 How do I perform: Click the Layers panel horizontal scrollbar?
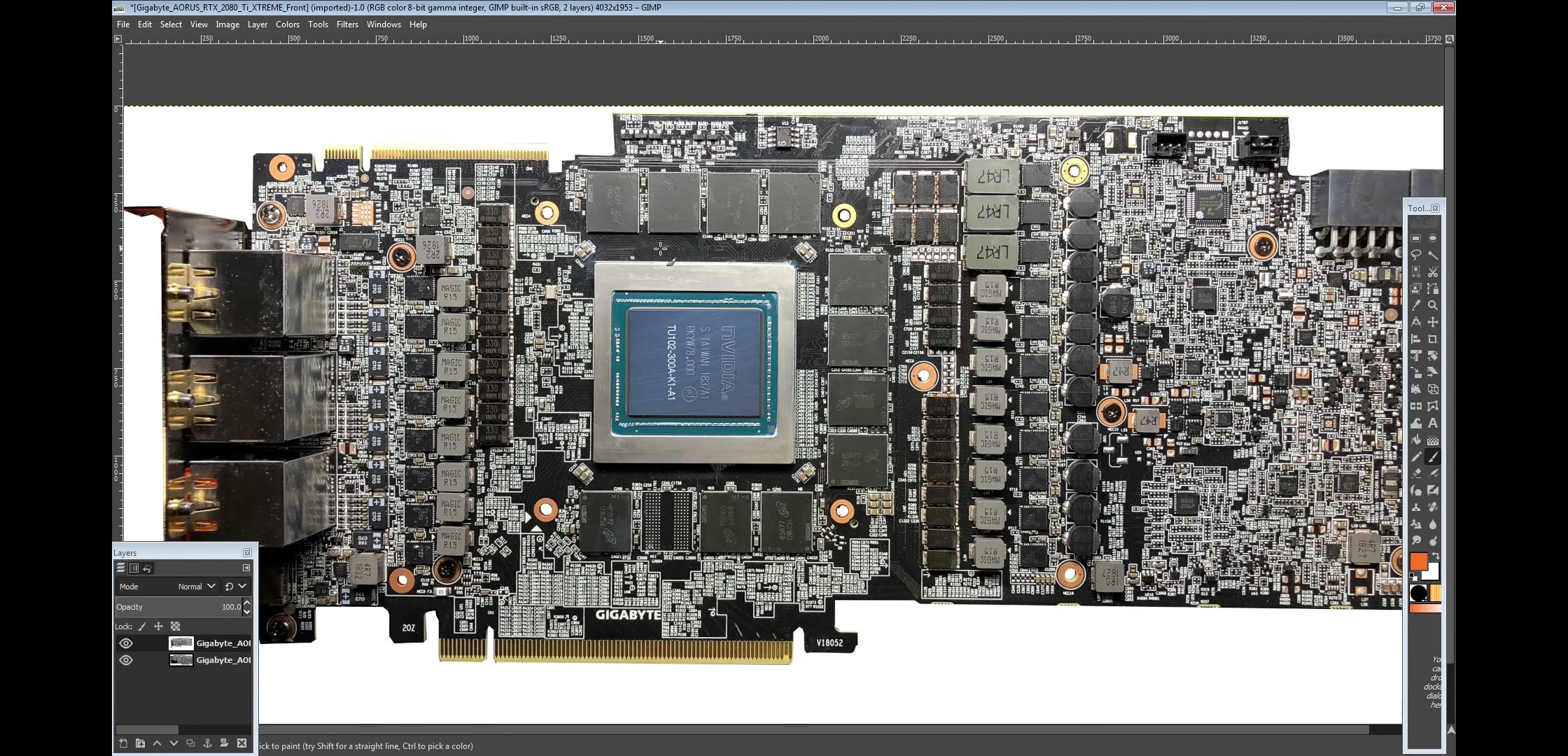(147, 729)
